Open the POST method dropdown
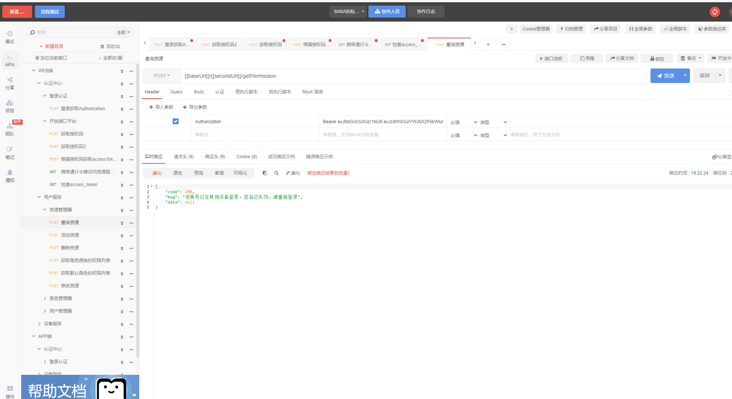 [162, 76]
